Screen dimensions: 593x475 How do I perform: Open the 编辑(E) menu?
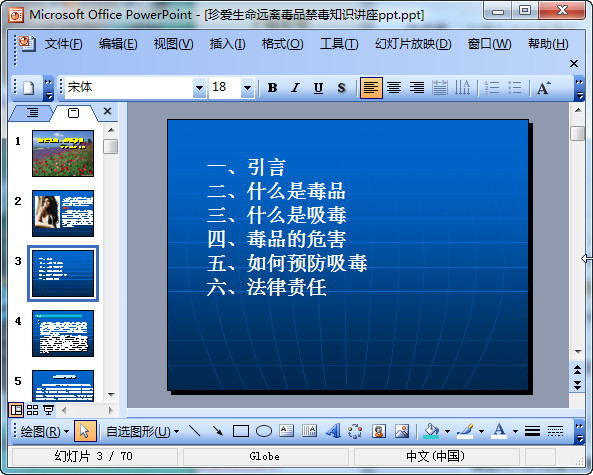(x=118, y=44)
